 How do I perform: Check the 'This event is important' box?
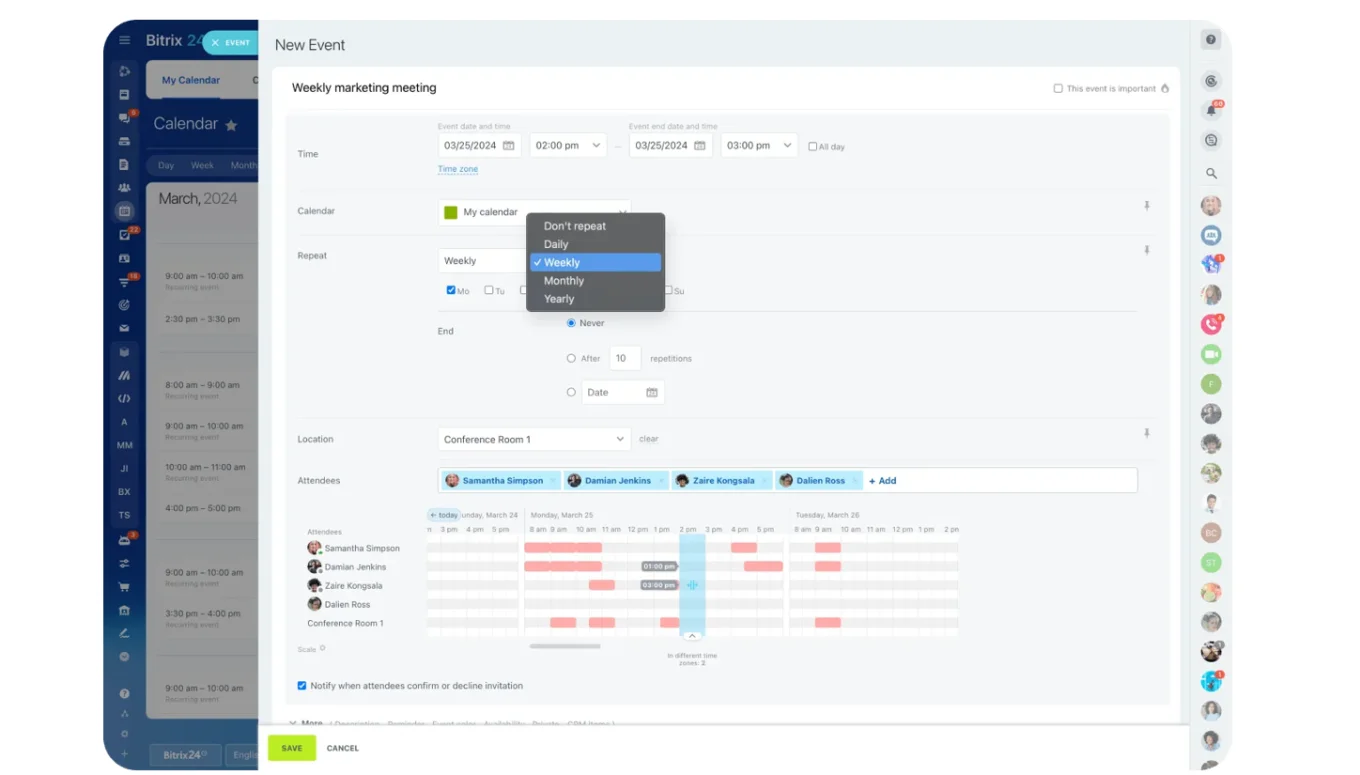pyautogui.click(x=1058, y=89)
